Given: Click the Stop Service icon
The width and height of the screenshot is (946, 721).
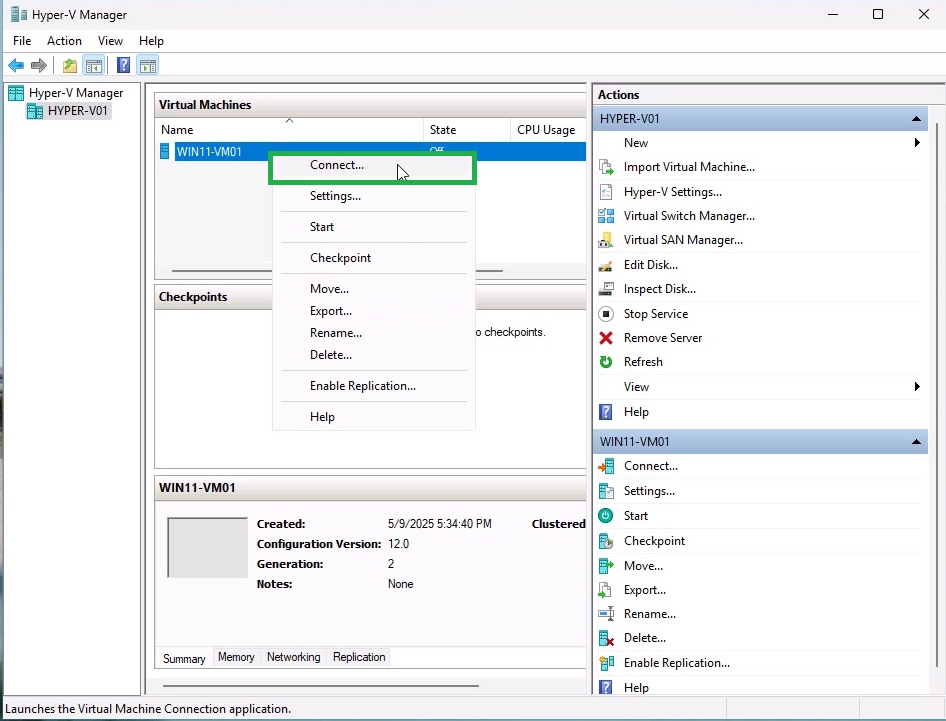Looking at the screenshot, I should 606,314.
